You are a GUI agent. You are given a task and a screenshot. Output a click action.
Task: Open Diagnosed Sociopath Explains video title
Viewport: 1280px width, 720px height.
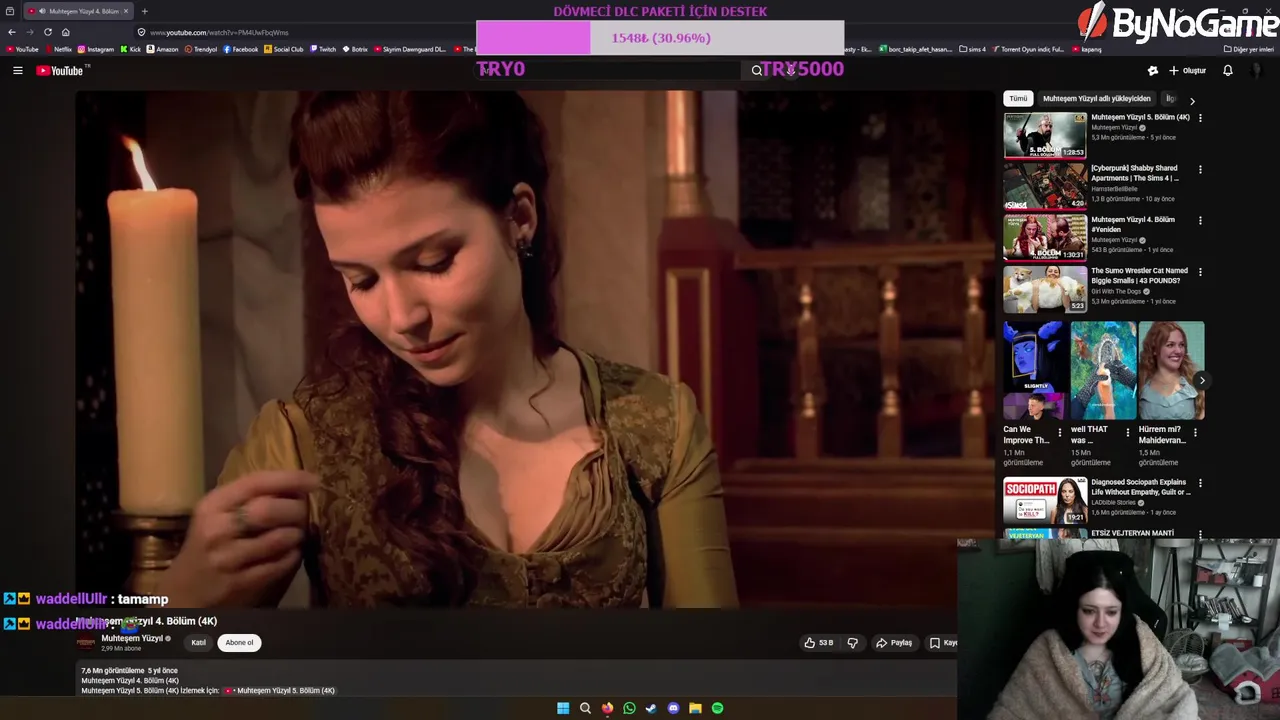coord(1140,487)
